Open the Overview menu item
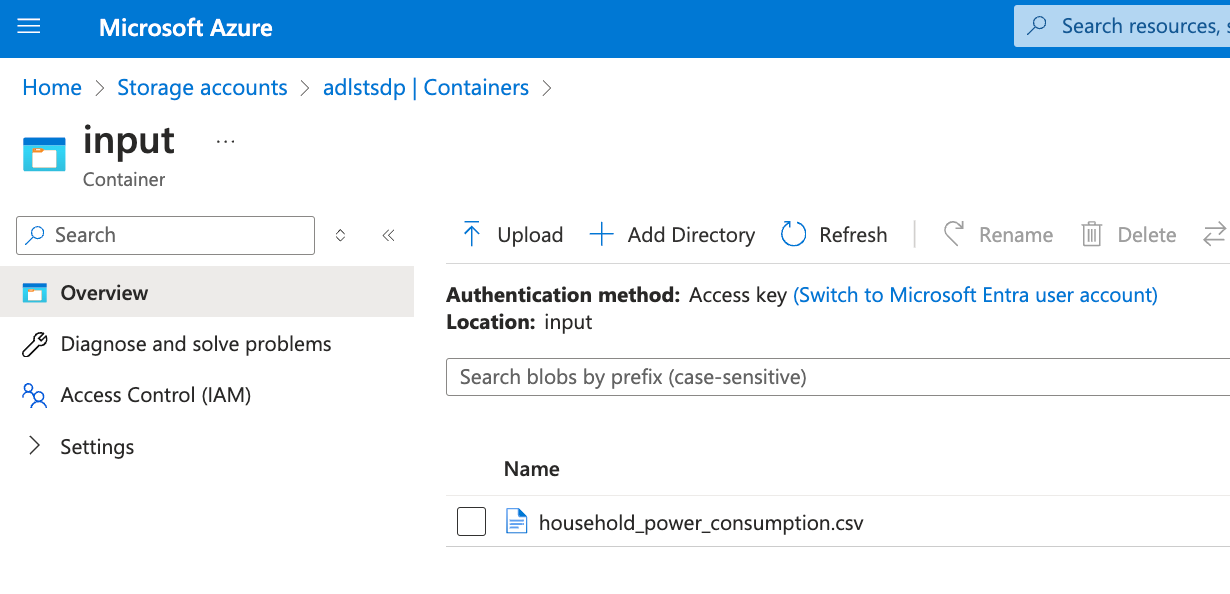Screen dimensions: 1230x594 pyautogui.click(x=104, y=293)
